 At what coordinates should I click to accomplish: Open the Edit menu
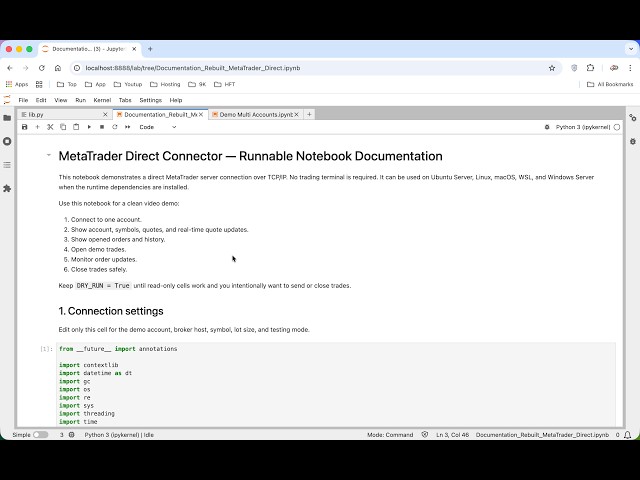[41, 100]
